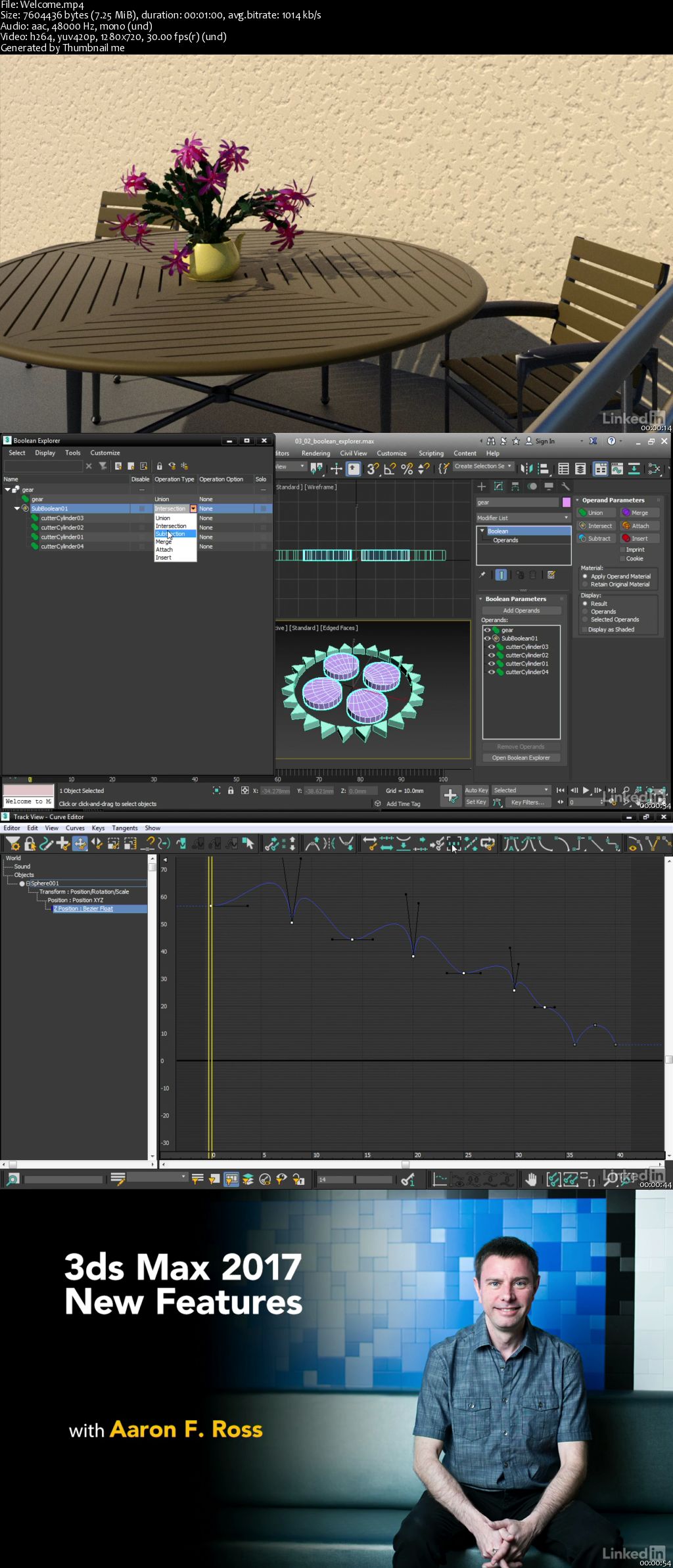Collapse SubBoolean01 in Boolean Explorer tree
Screen dimensions: 673x1568
(17, 508)
